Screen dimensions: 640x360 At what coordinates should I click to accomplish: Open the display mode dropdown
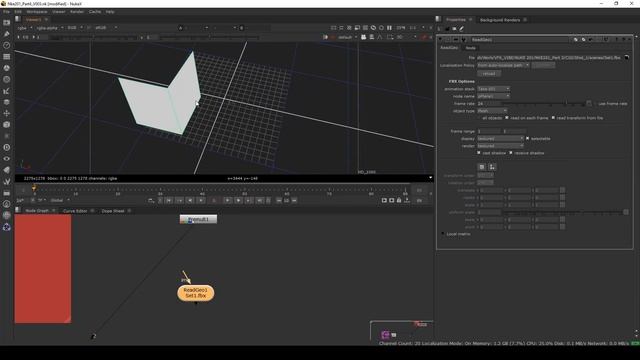pyautogui.click(x=500, y=139)
